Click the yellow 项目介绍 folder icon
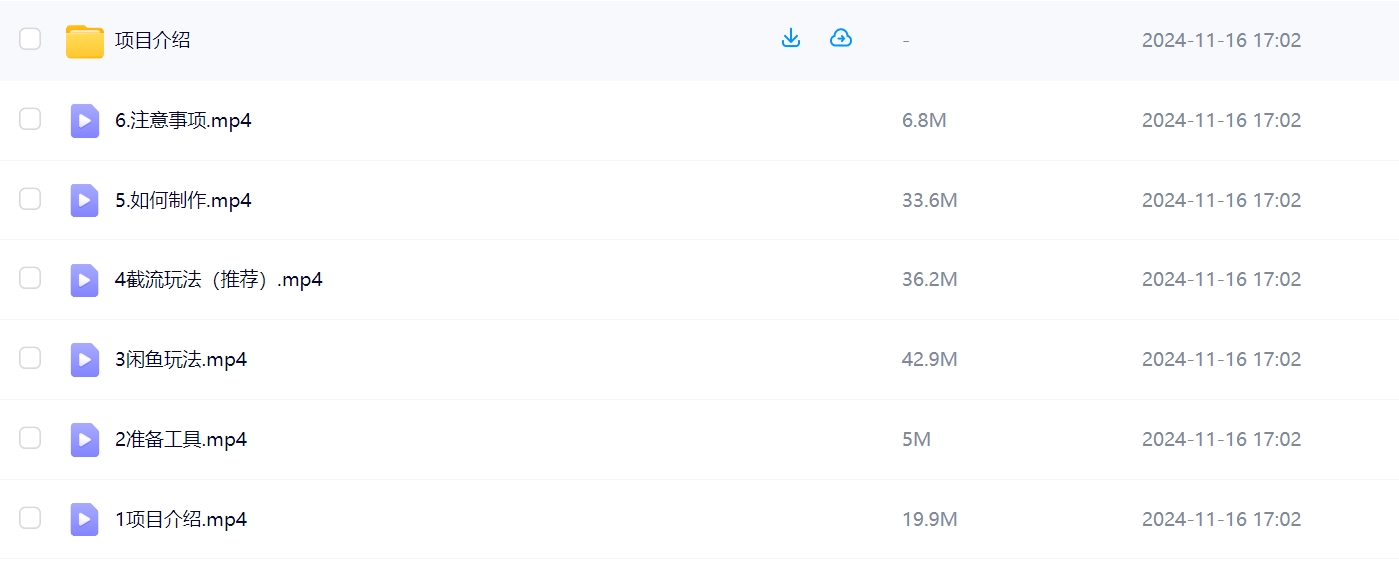The image size is (1399, 574). click(85, 41)
